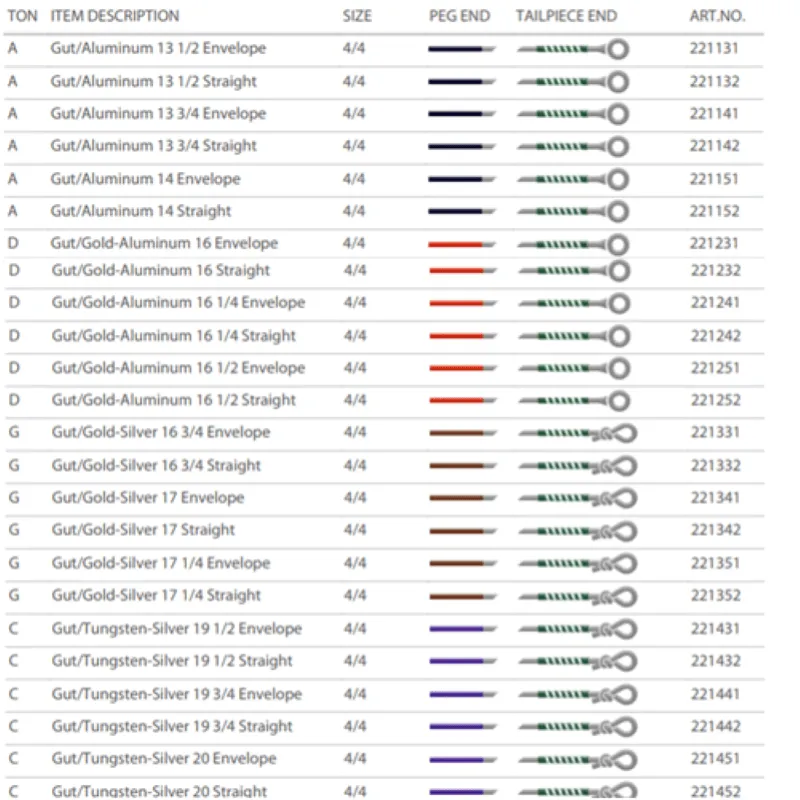Screen dimensions: 800x800
Task: Click the PEG END column header
Action: (457, 16)
